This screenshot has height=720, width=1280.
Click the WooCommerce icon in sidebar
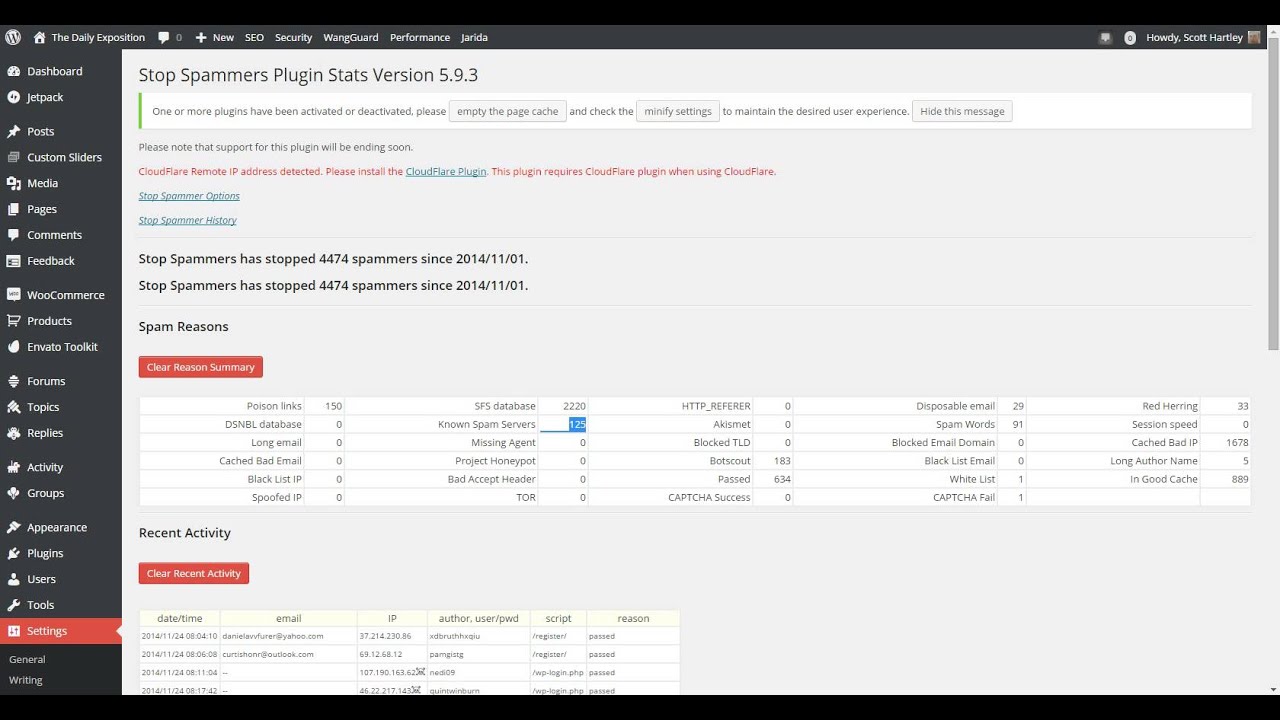click(x=13, y=295)
